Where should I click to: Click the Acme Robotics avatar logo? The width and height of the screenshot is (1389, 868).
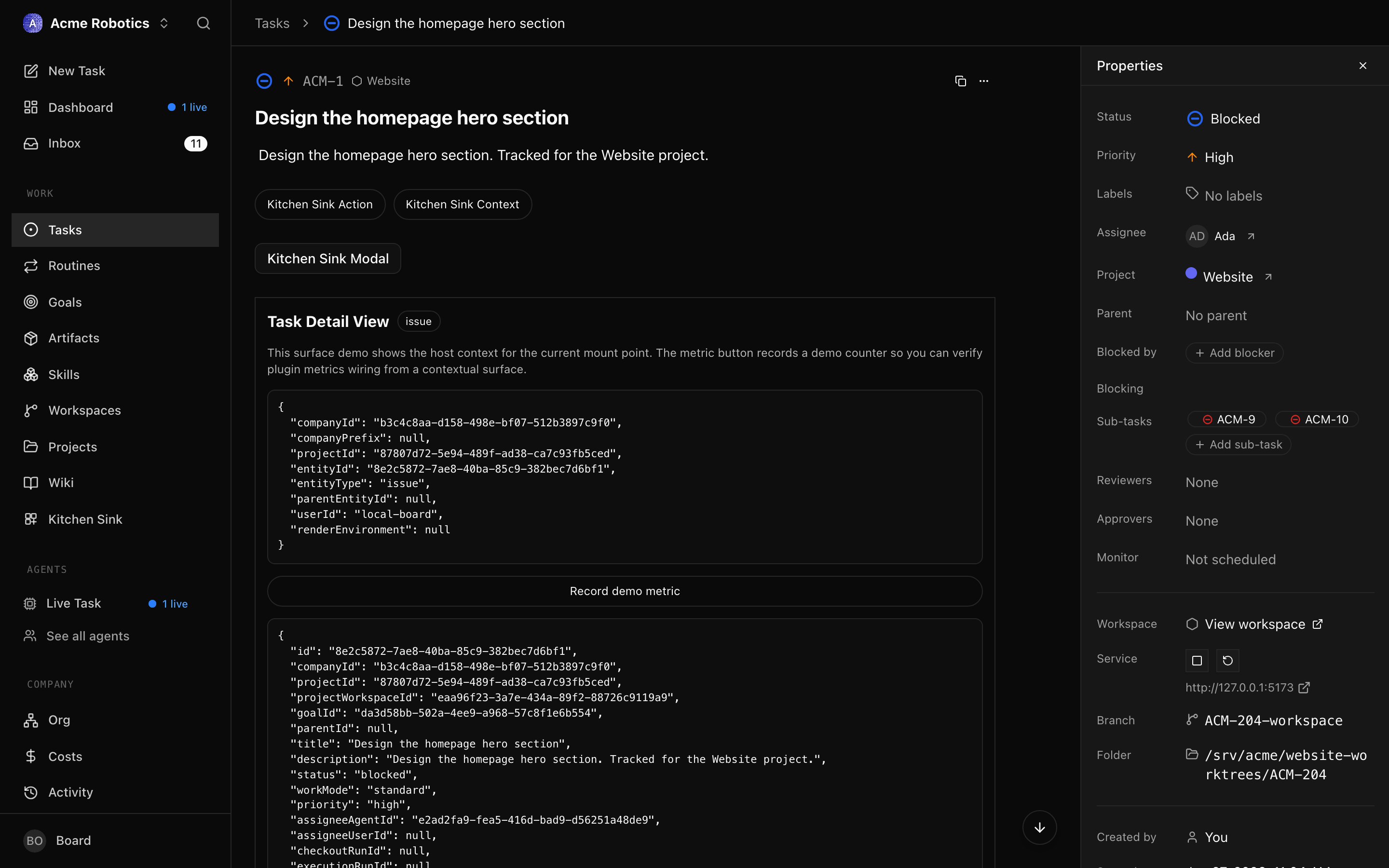(33, 23)
